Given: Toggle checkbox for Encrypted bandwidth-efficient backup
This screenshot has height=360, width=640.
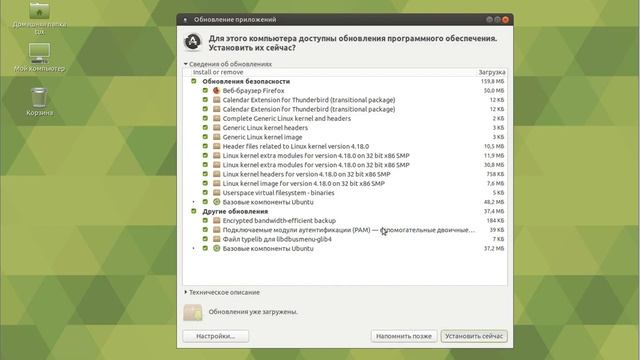Looking at the screenshot, I should [x=205, y=220].
